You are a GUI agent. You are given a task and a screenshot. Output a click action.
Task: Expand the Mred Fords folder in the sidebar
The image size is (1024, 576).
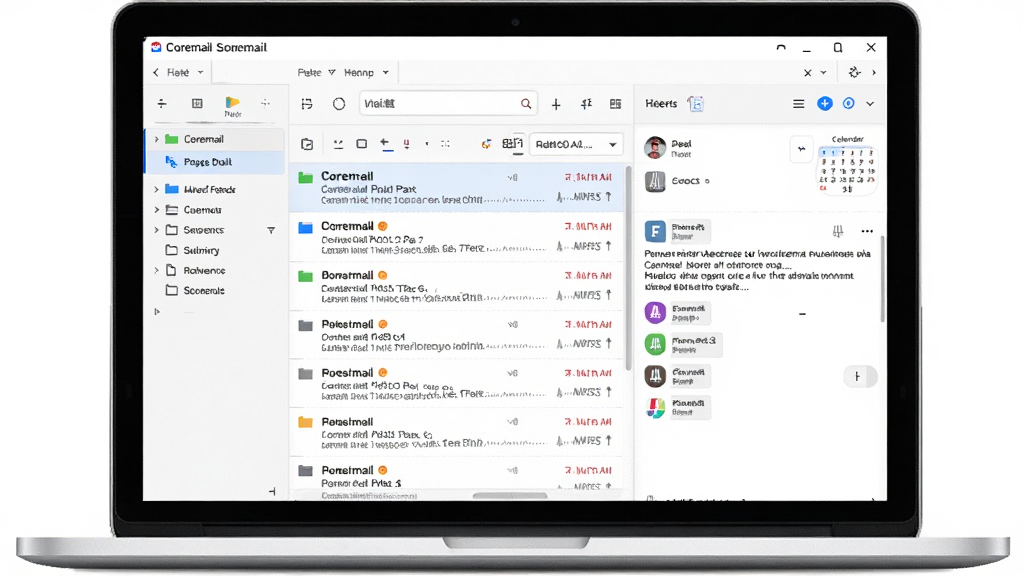point(157,189)
